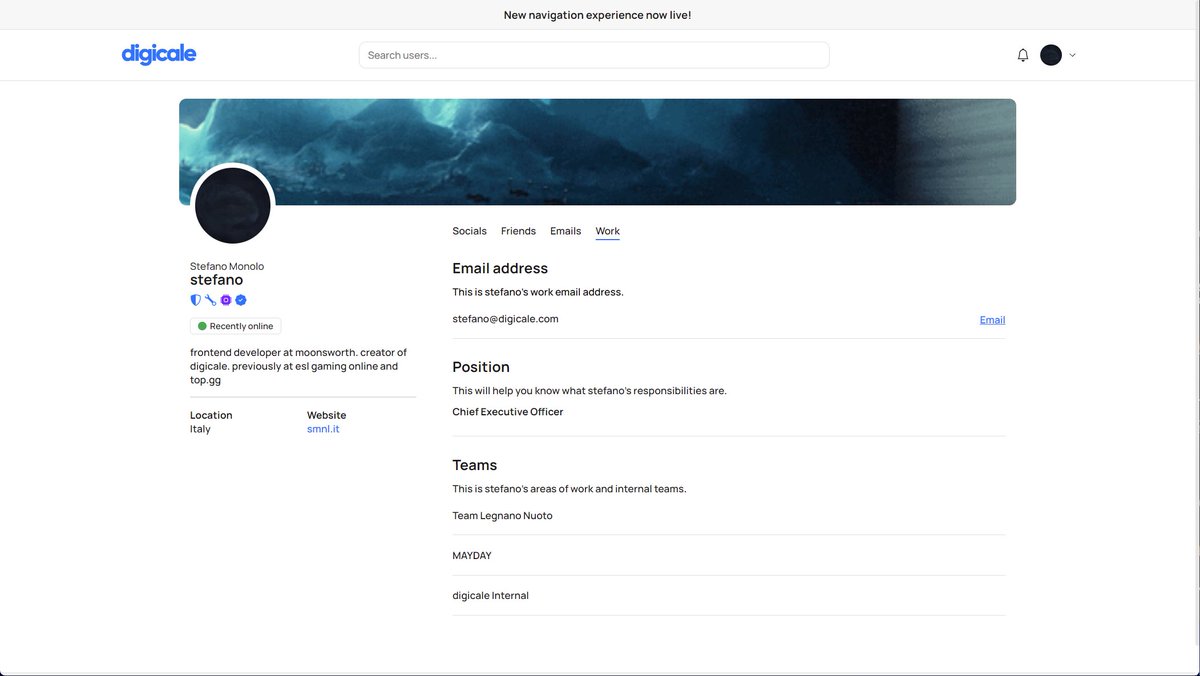Open the user avatar in the top bar
1200x676 pixels.
(1050, 54)
